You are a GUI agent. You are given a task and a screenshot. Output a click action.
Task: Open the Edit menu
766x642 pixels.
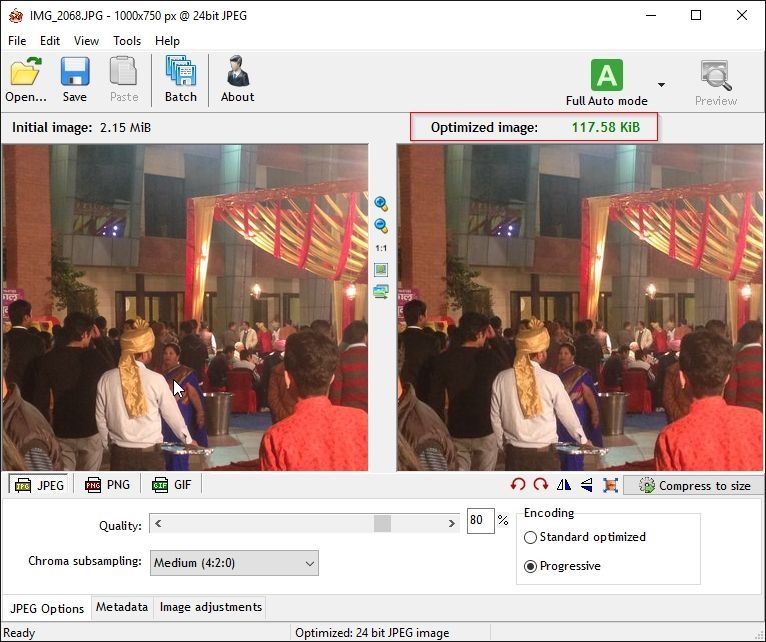pyautogui.click(x=50, y=41)
